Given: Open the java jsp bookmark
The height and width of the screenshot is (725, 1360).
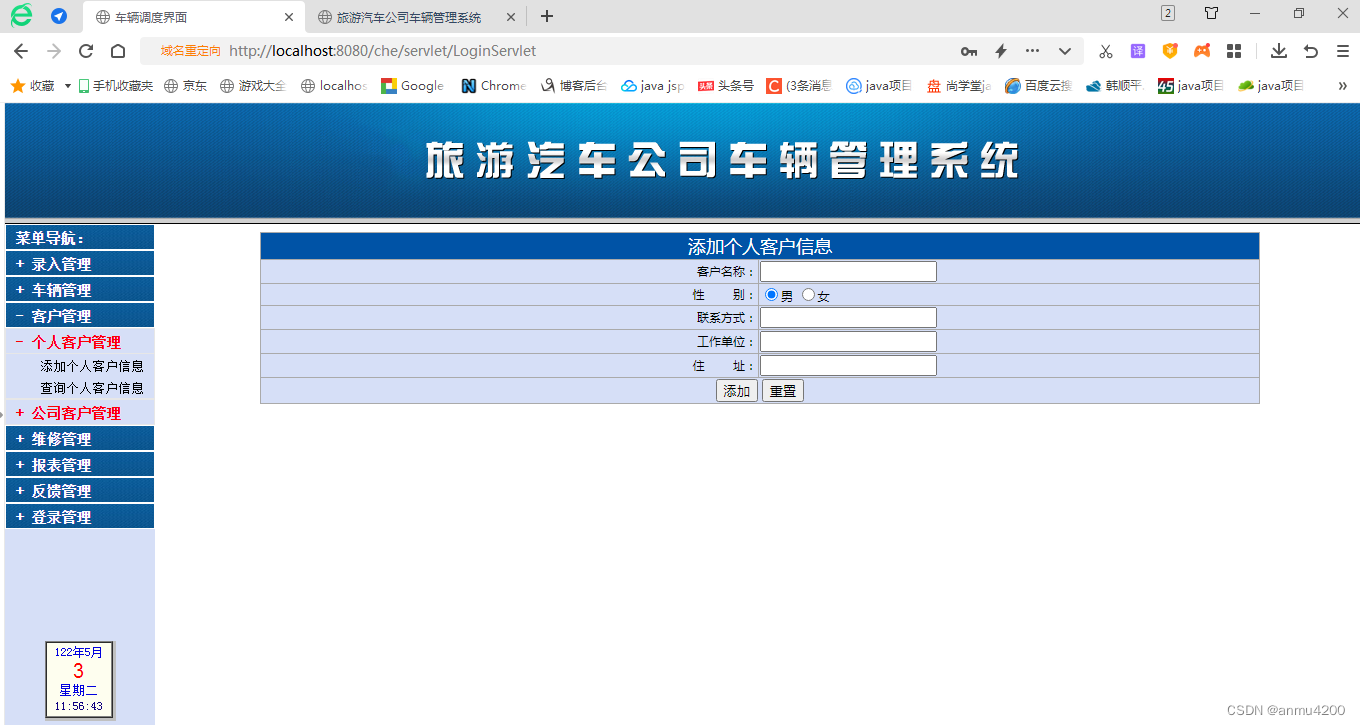Looking at the screenshot, I should coord(653,86).
